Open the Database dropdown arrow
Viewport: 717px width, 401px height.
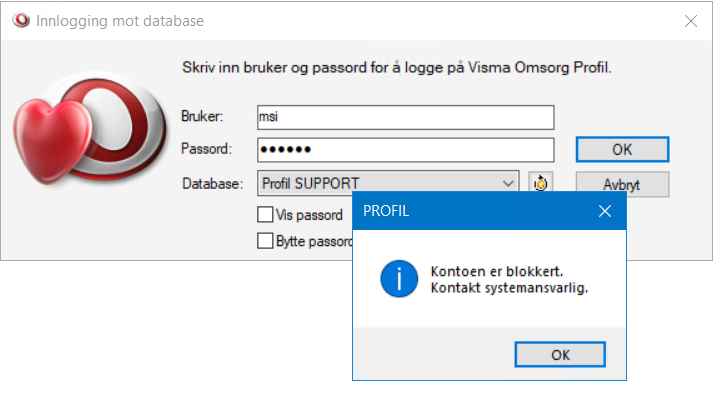click(x=508, y=183)
